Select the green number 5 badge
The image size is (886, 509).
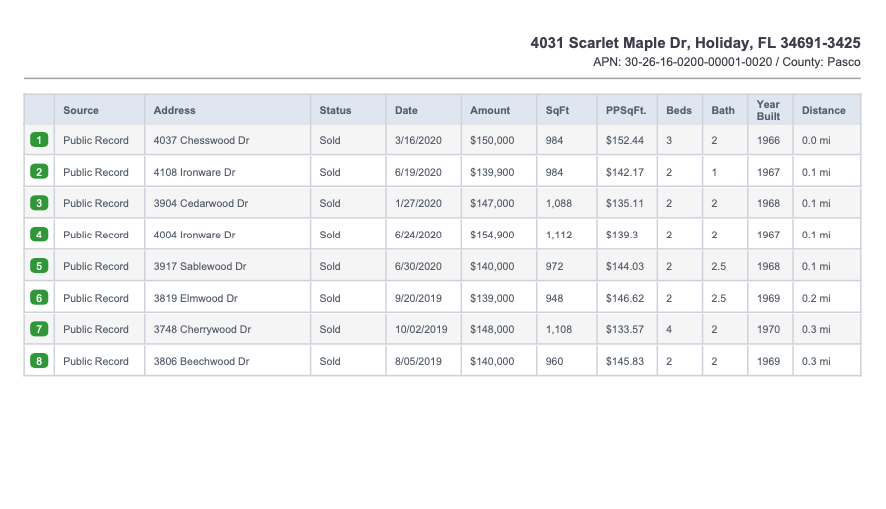click(x=39, y=266)
